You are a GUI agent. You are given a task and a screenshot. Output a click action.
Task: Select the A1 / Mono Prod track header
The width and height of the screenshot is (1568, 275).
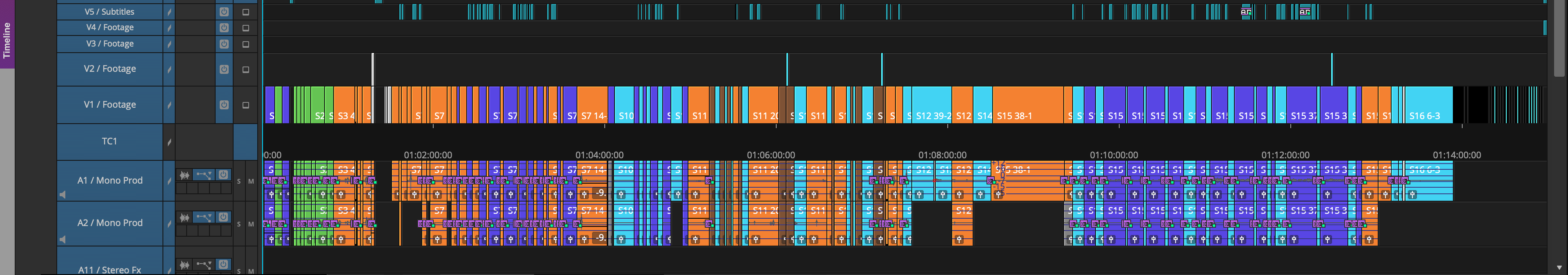(x=109, y=181)
